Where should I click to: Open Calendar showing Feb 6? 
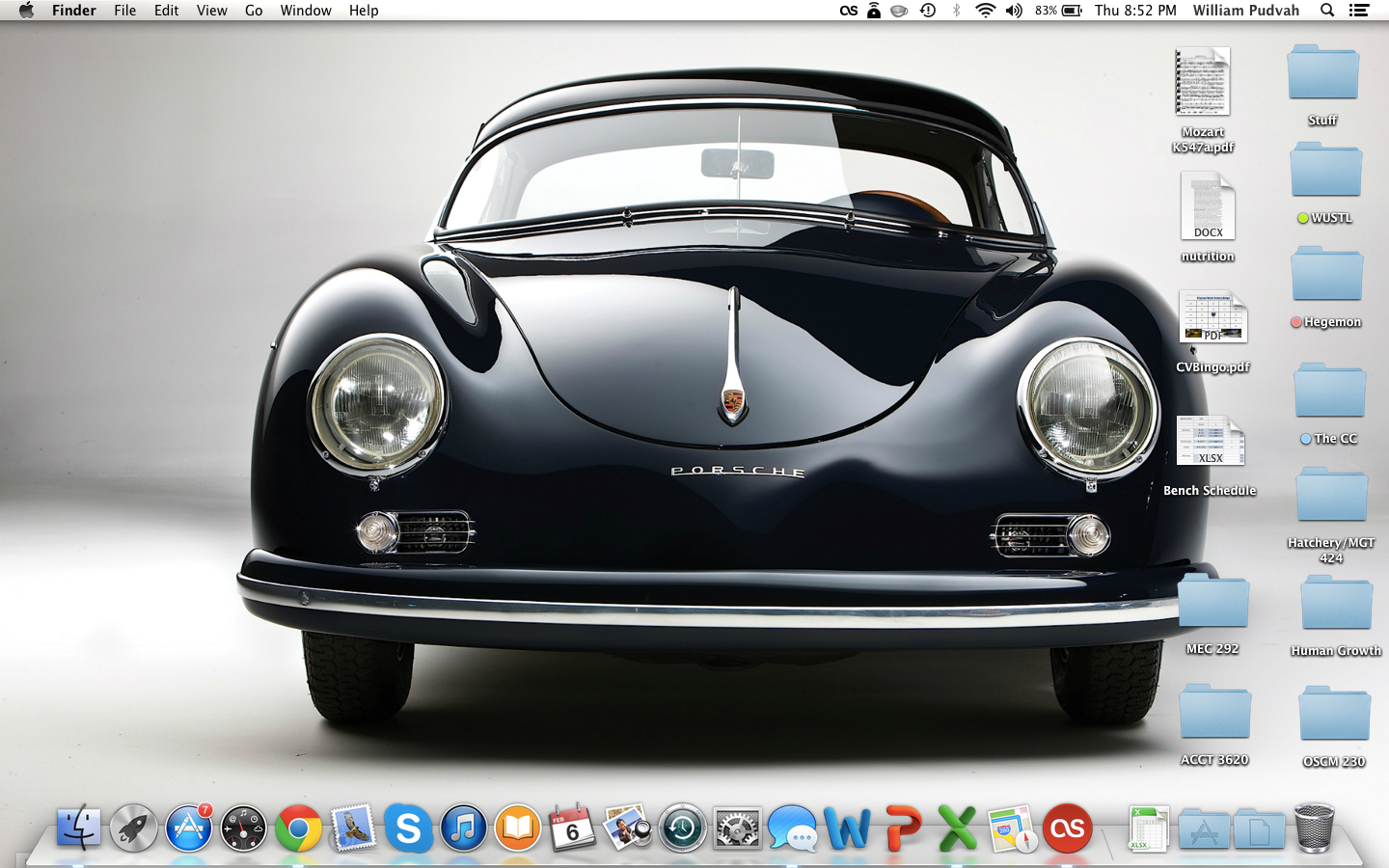[x=572, y=827]
